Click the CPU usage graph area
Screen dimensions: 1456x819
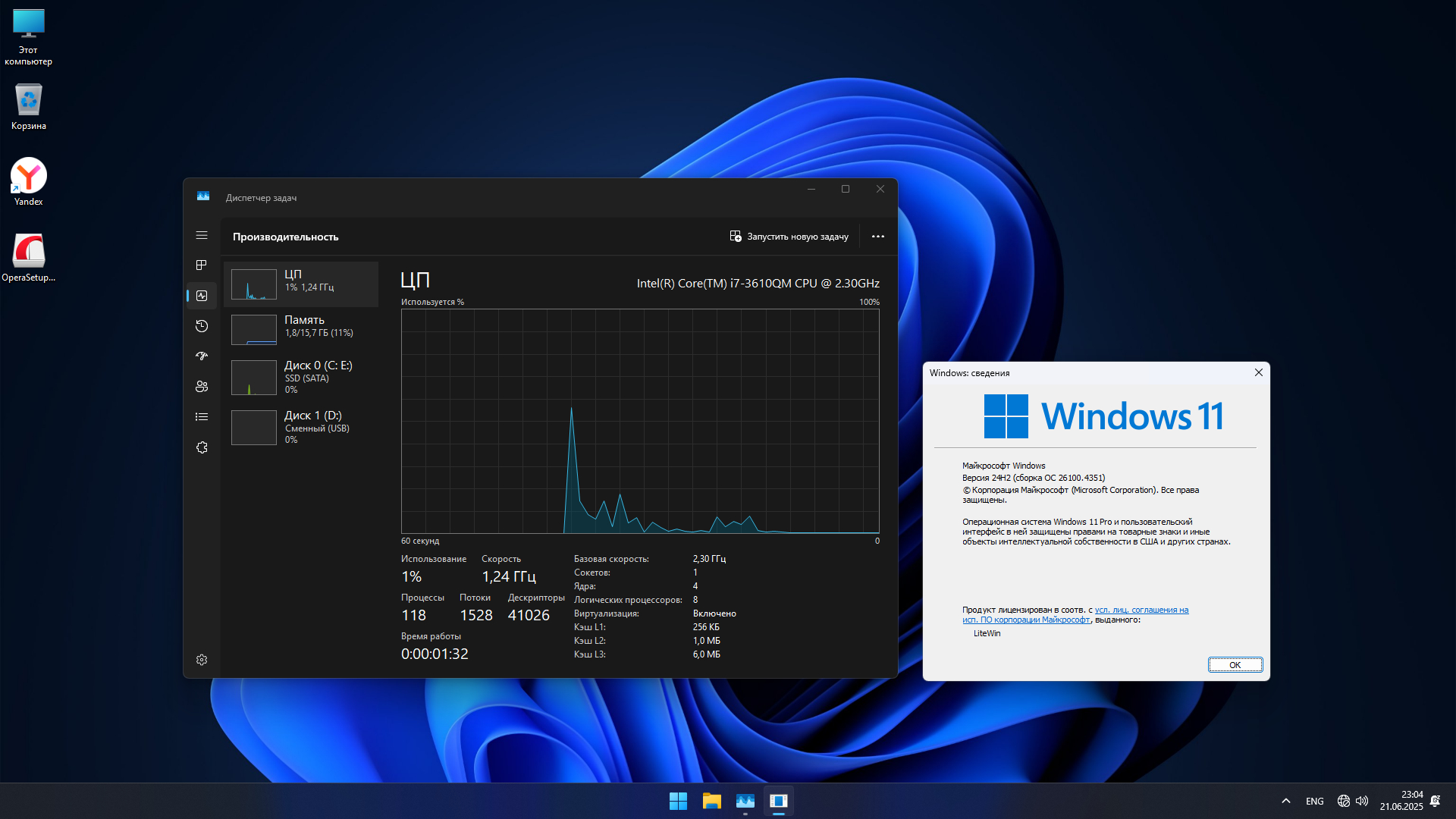click(640, 421)
